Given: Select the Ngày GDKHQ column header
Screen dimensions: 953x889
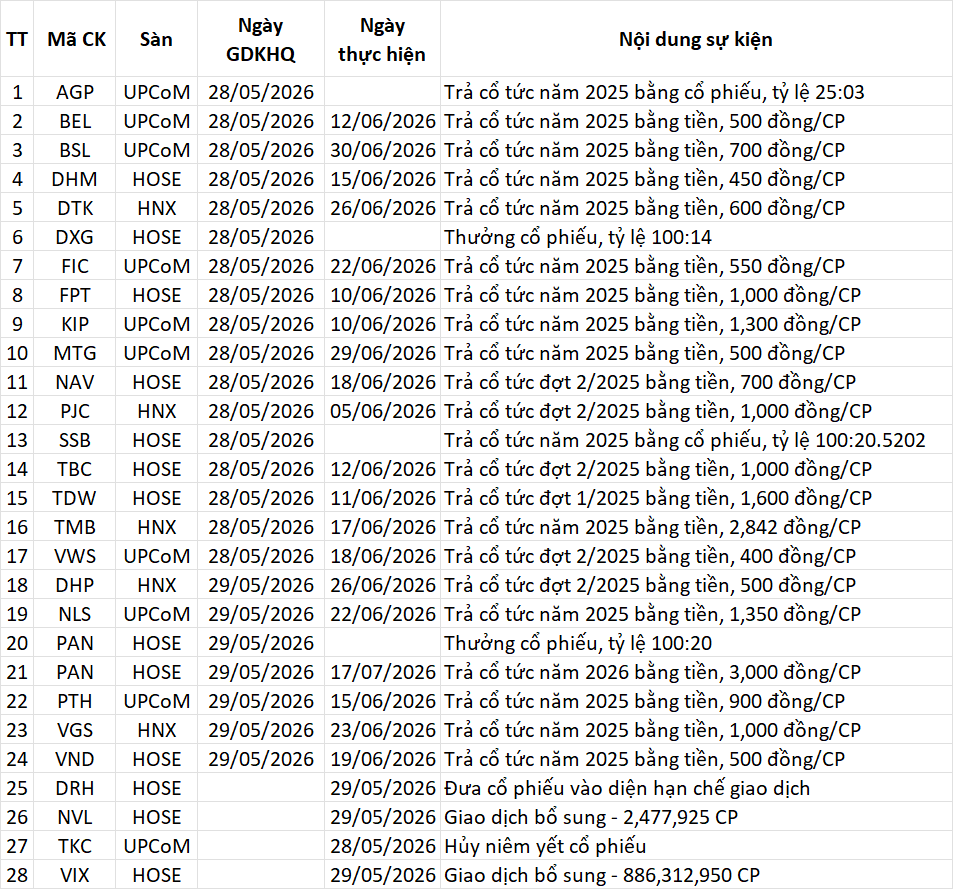Looking at the screenshot, I should click(x=261, y=39).
